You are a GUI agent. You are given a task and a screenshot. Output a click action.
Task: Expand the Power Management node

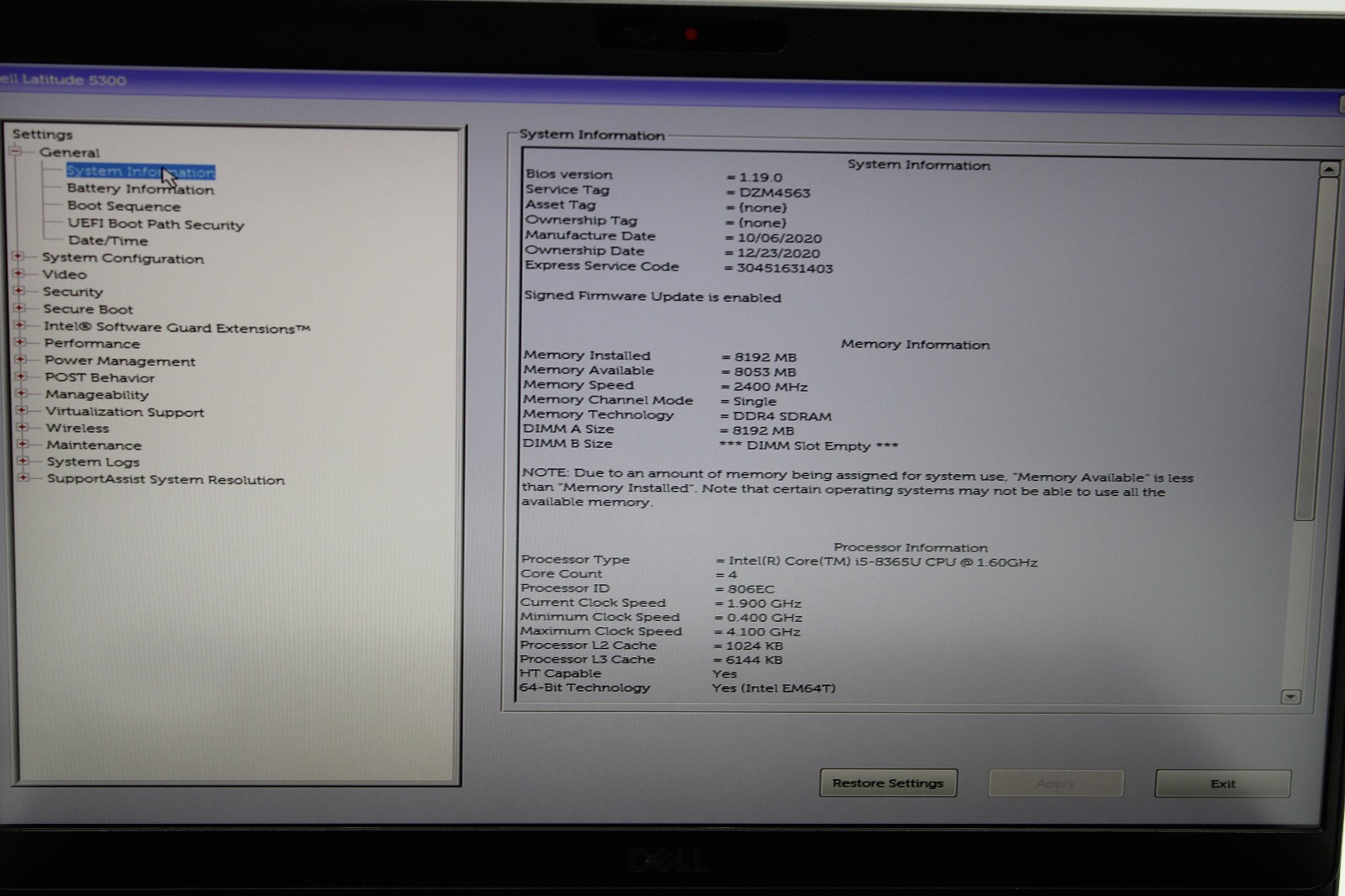pos(20,359)
